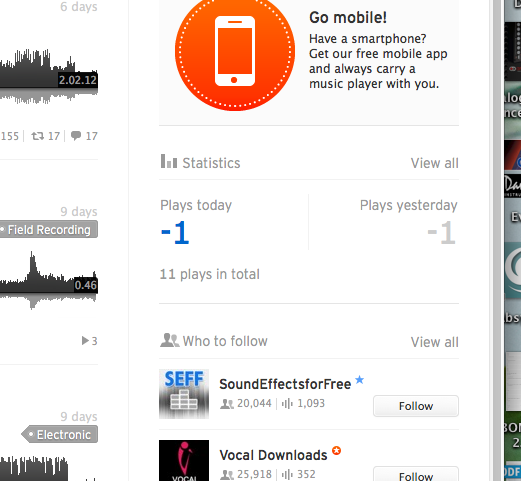
Task: Click the Who to follow people icon
Action: (169, 340)
